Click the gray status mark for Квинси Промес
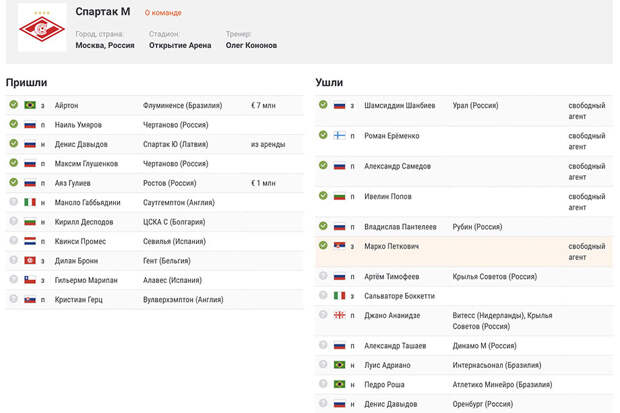This screenshot has height=413, width=620. click(13, 240)
